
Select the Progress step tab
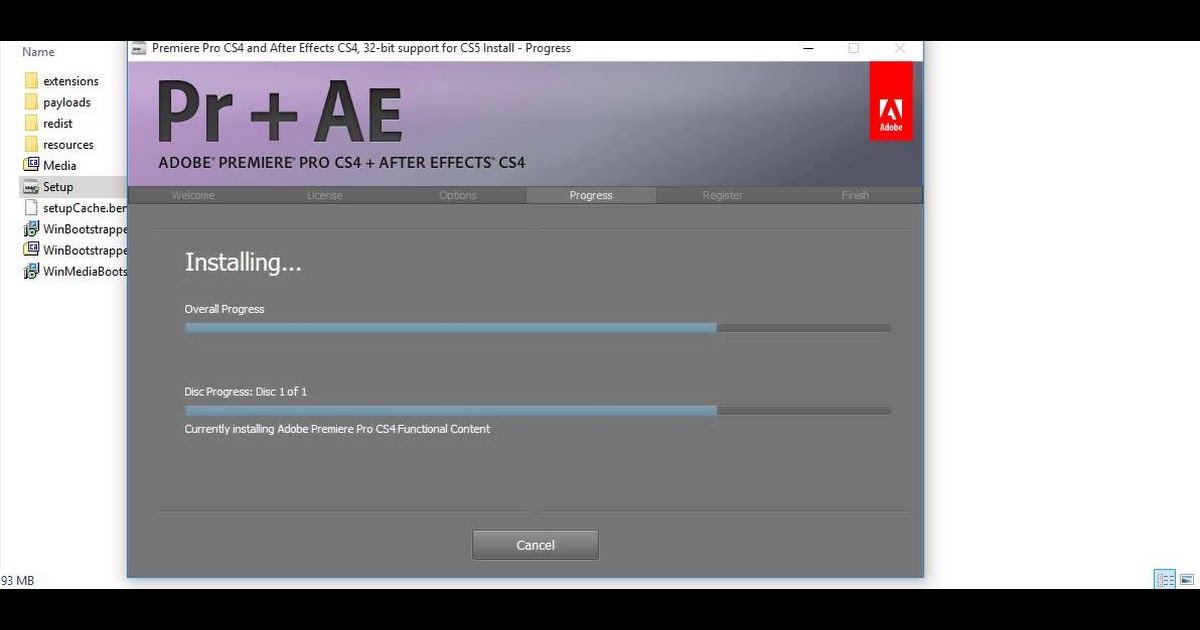tap(591, 195)
